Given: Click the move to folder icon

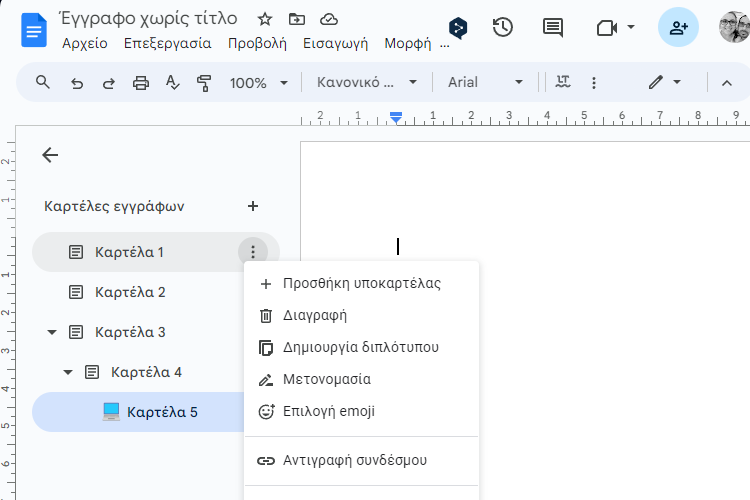Looking at the screenshot, I should coord(297,19).
